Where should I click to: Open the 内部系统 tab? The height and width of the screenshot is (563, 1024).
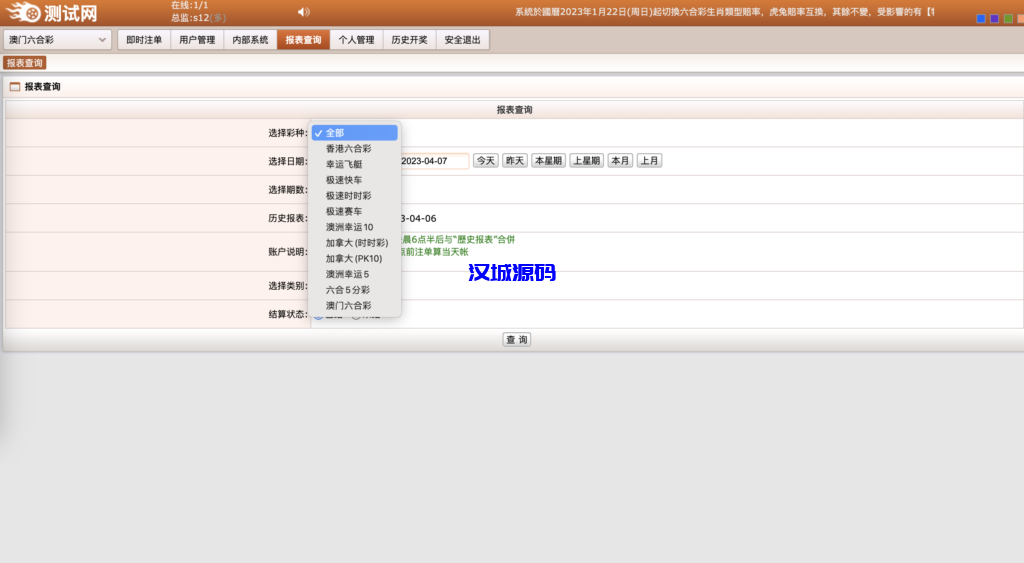pyautogui.click(x=250, y=40)
